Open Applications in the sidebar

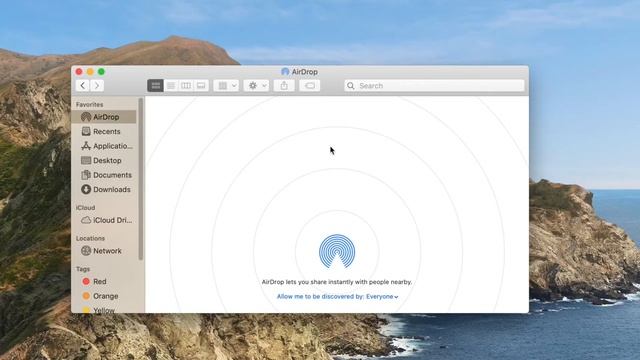104,146
